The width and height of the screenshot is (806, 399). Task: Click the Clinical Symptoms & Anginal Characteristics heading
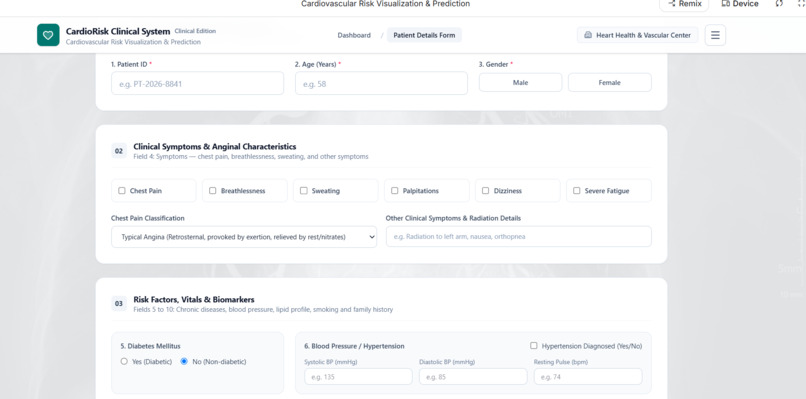[215, 147]
